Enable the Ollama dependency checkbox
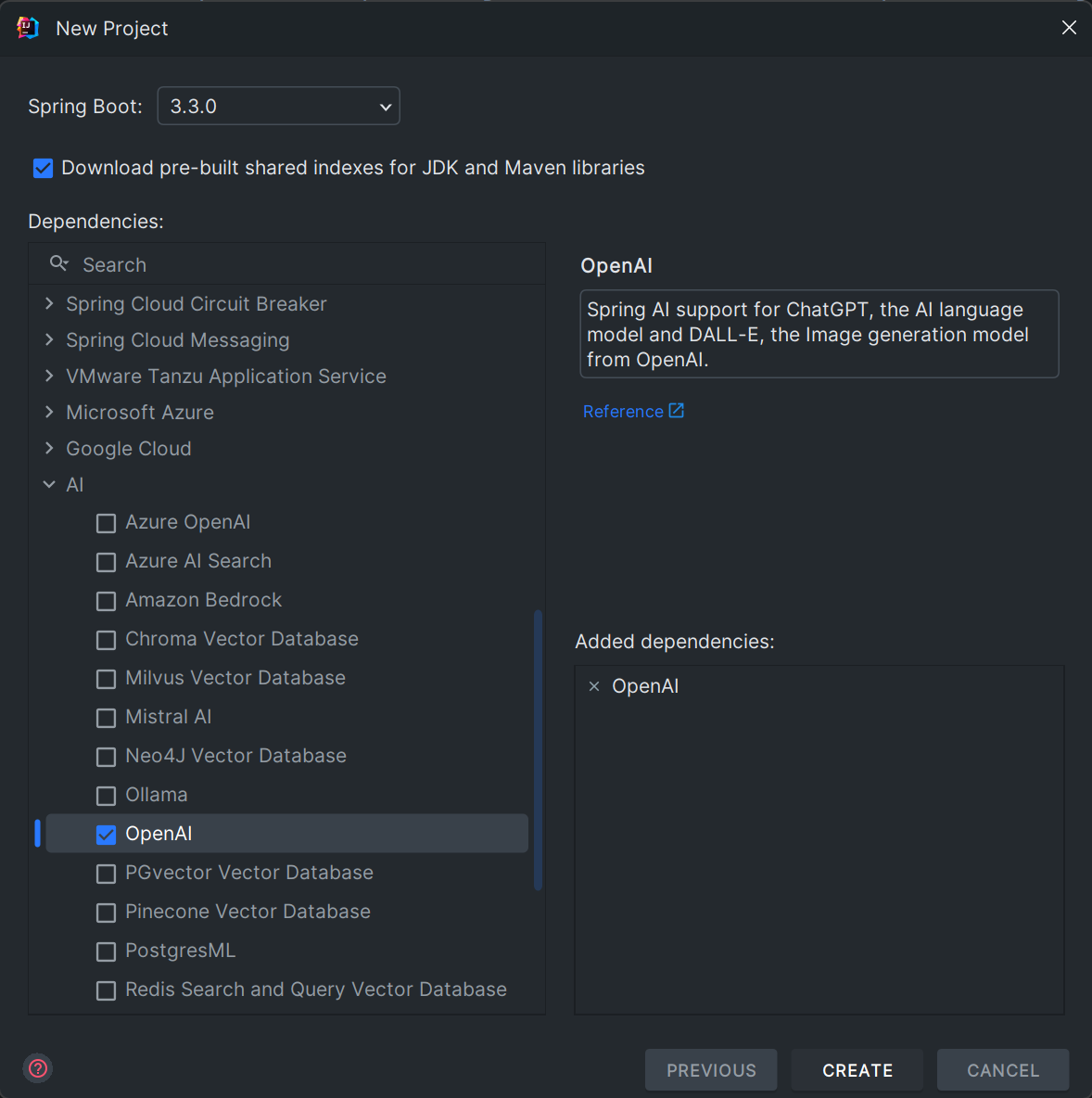 point(107,796)
